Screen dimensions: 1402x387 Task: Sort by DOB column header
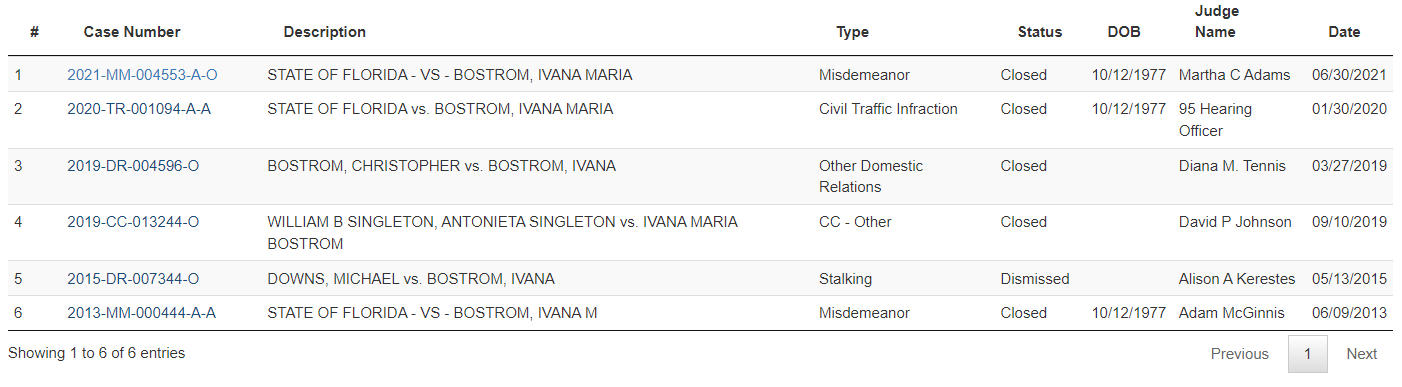1124,32
